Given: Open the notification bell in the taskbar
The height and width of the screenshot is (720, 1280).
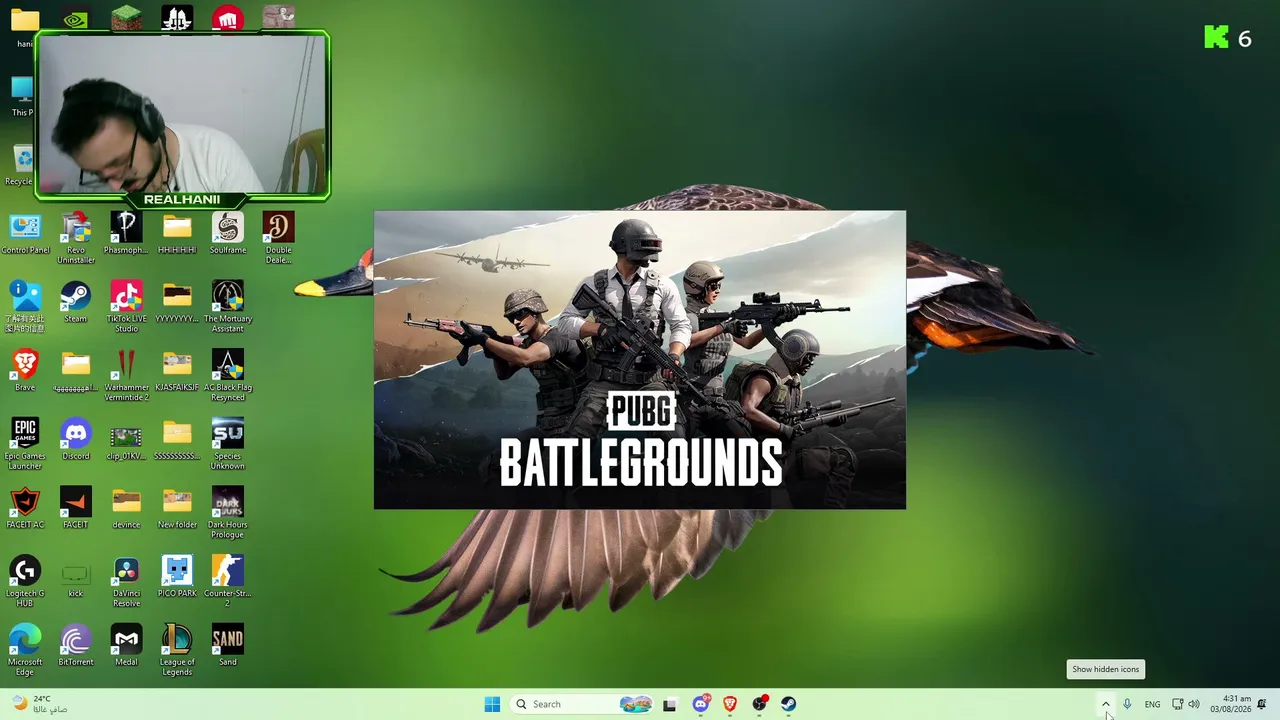Looking at the screenshot, I should [1262, 704].
